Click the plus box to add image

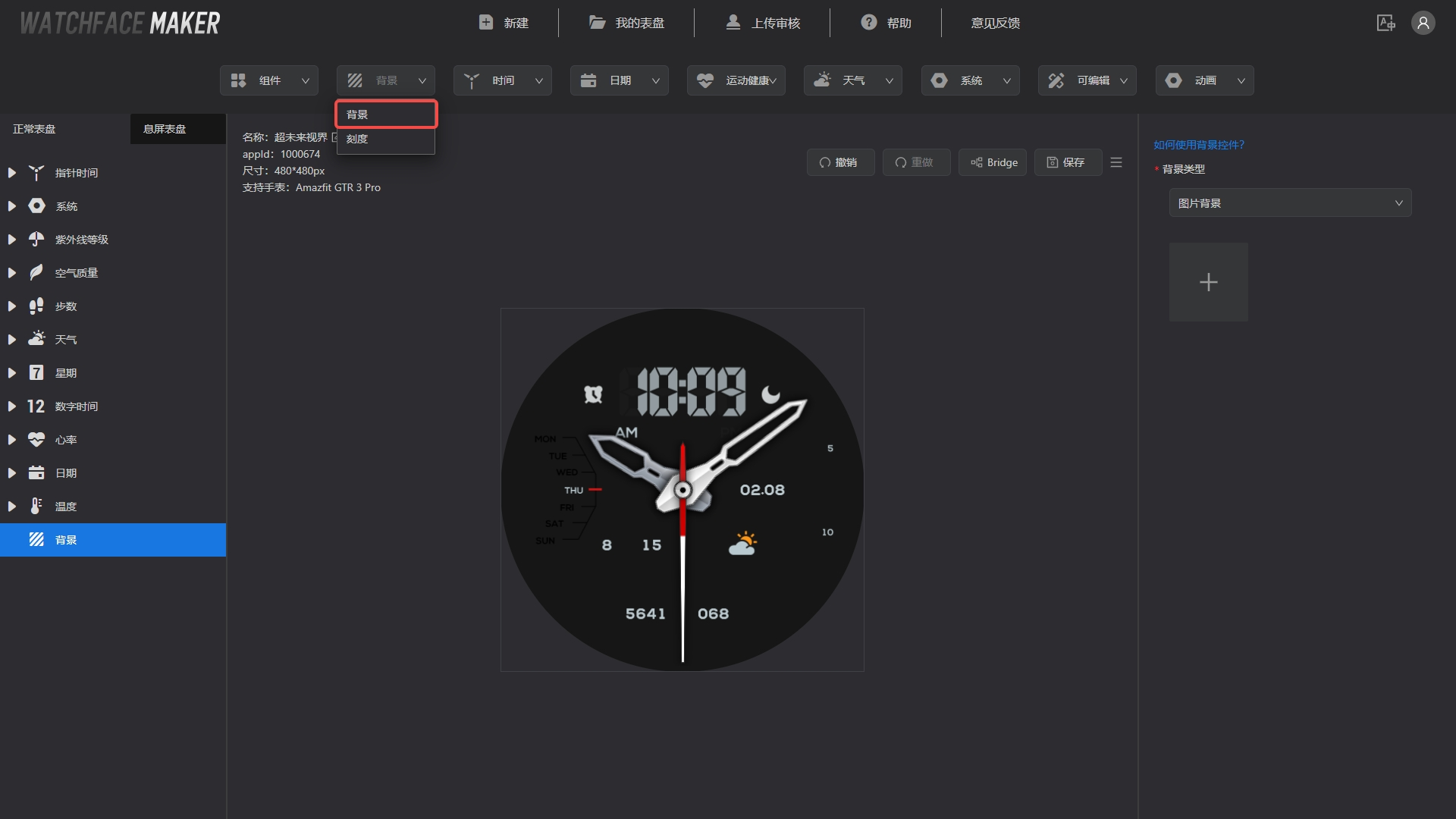(1208, 282)
